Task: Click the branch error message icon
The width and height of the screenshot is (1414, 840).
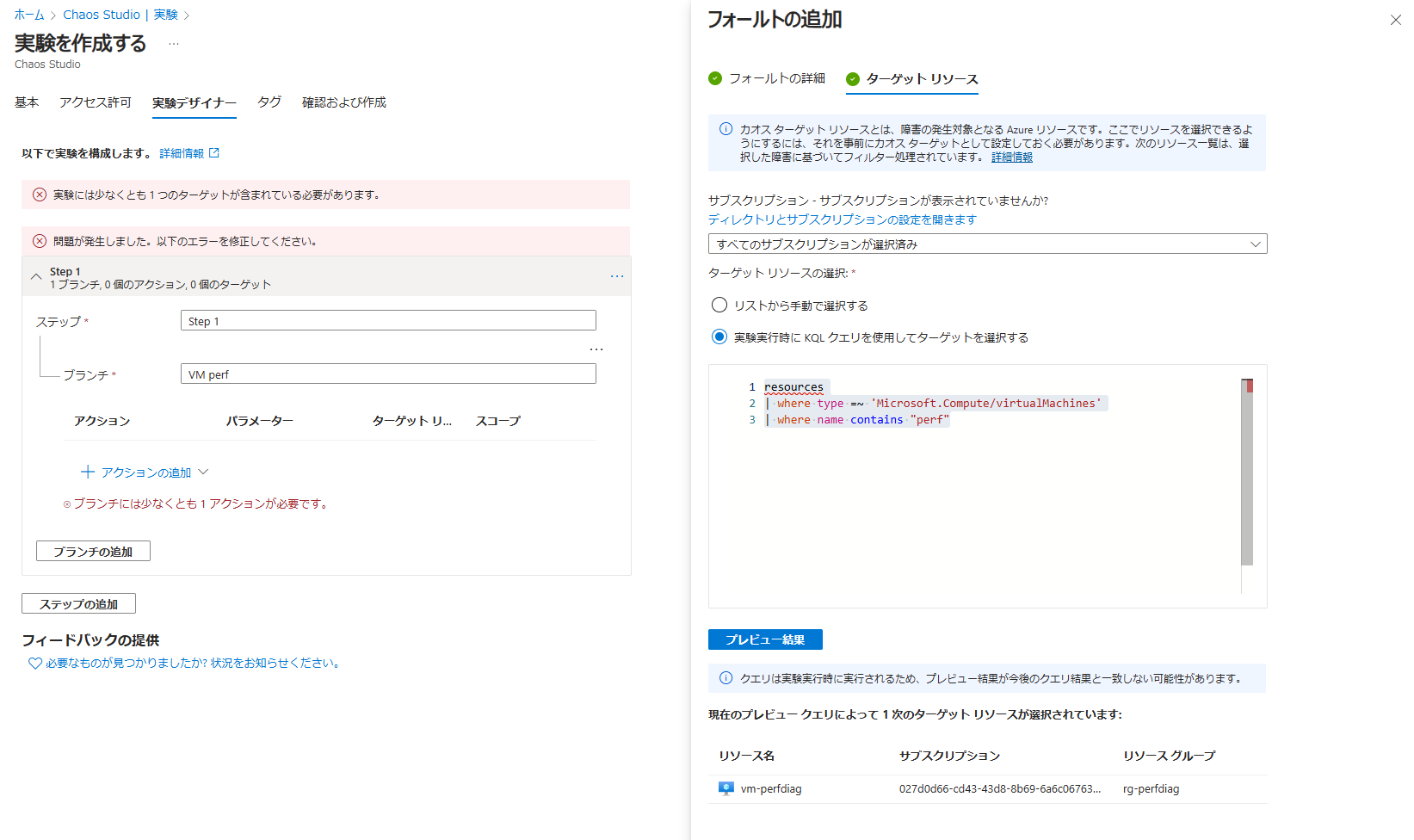Action: point(67,504)
